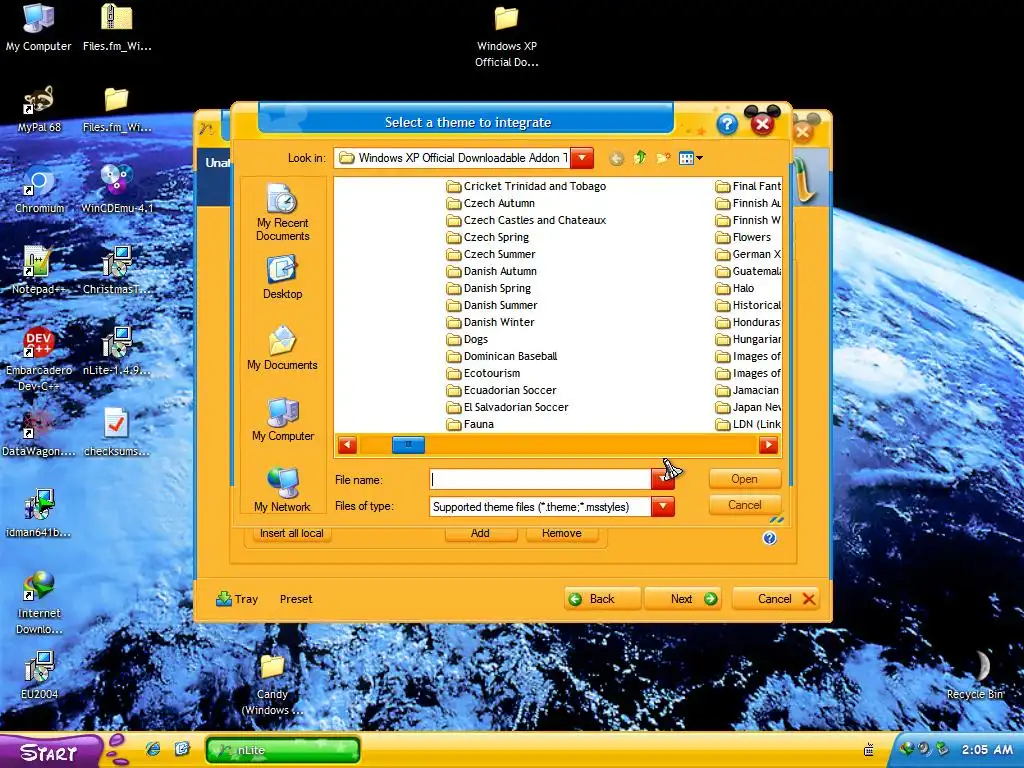Open Embarcadero Dev-C++ desktop shortcut
Viewport: 1024px width, 768px height.
point(39,360)
